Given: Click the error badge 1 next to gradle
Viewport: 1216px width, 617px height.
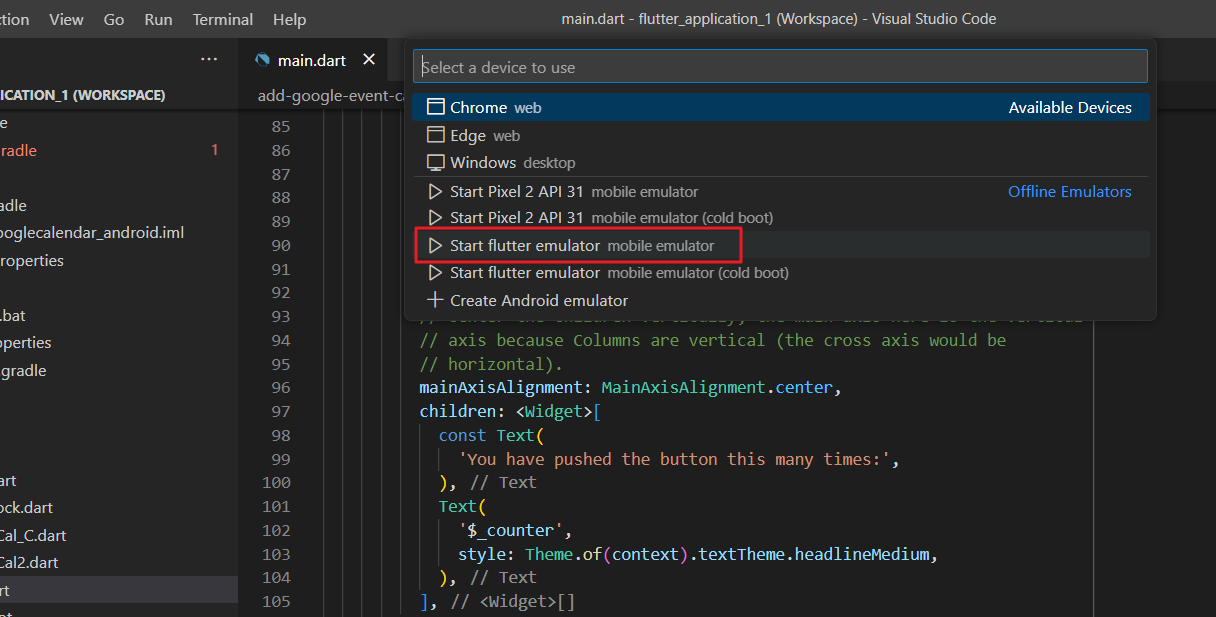Looking at the screenshot, I should [214, 150].
